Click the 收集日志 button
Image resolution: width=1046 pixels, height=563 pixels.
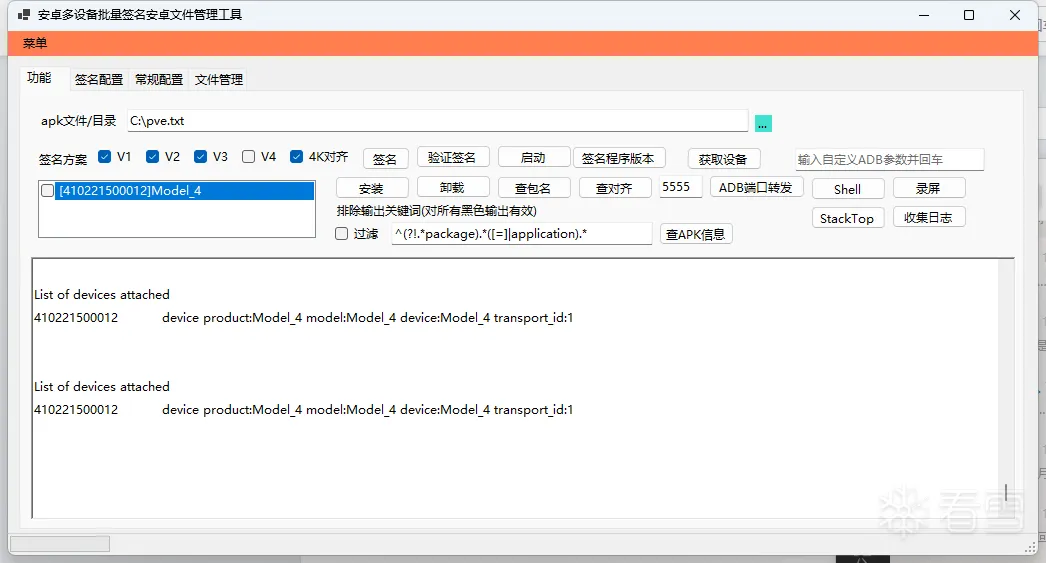(x=929, y=217)
